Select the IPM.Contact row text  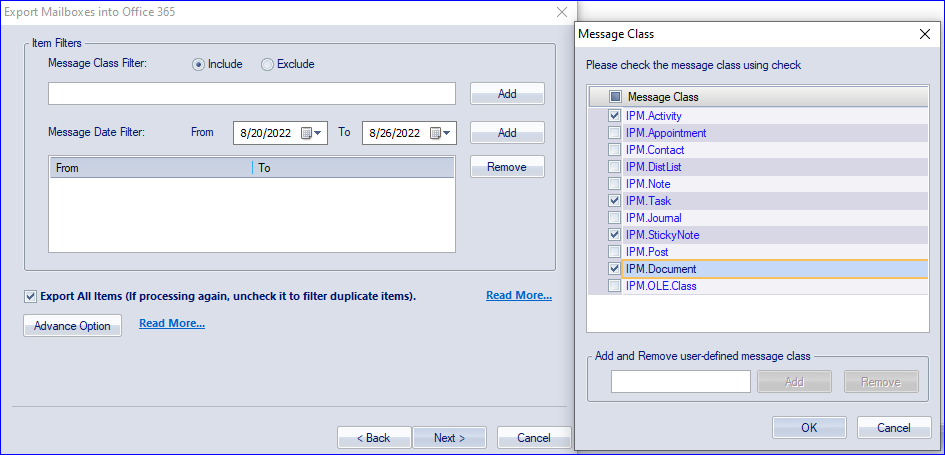pyautogui.click(x=655, y=150)
